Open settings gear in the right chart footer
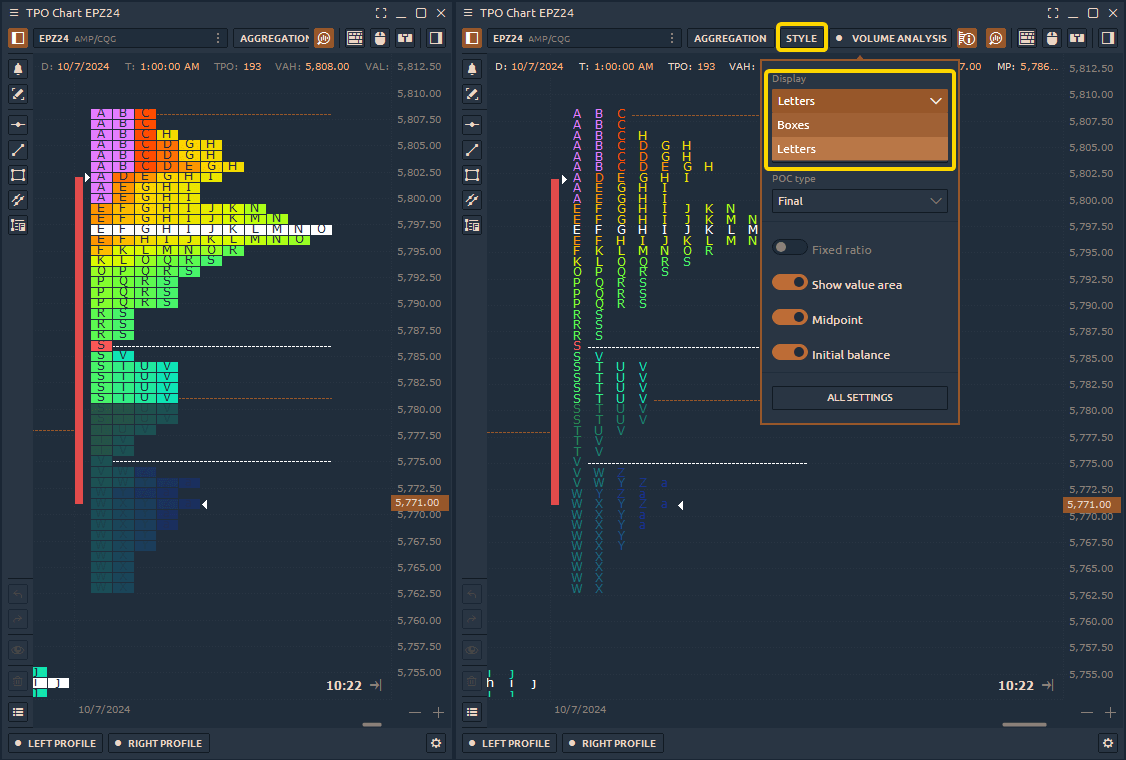 (1107, 743)
